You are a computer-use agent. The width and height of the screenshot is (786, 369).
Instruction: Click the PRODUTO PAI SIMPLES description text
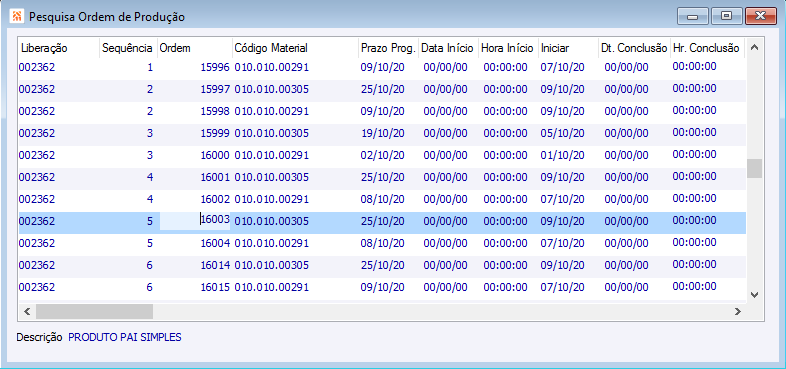125,337
